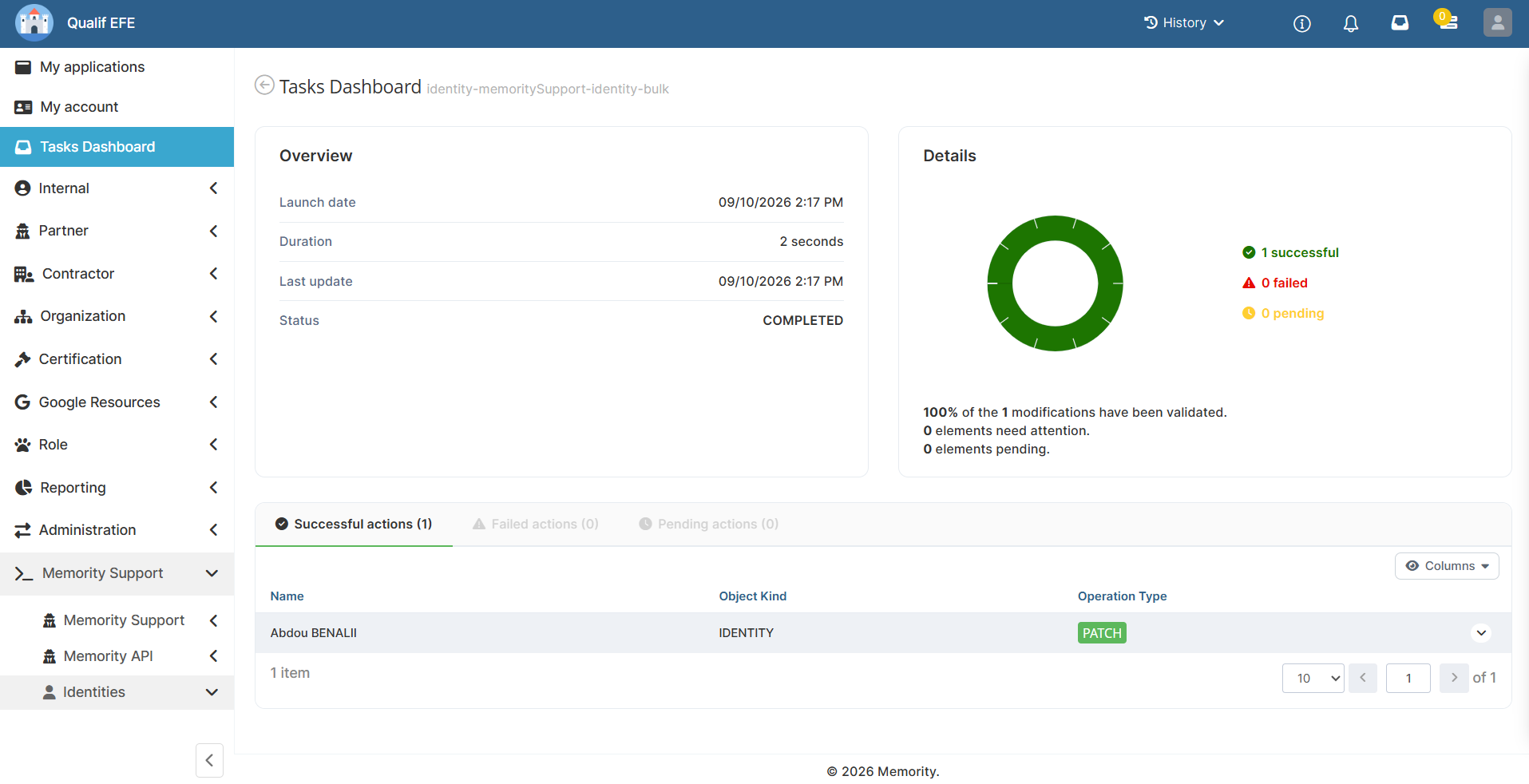This screenshot has width=1529, height=784.
Task: Click the Google Resources G icon
Action: pyautogui.click(x=22, y=402)
